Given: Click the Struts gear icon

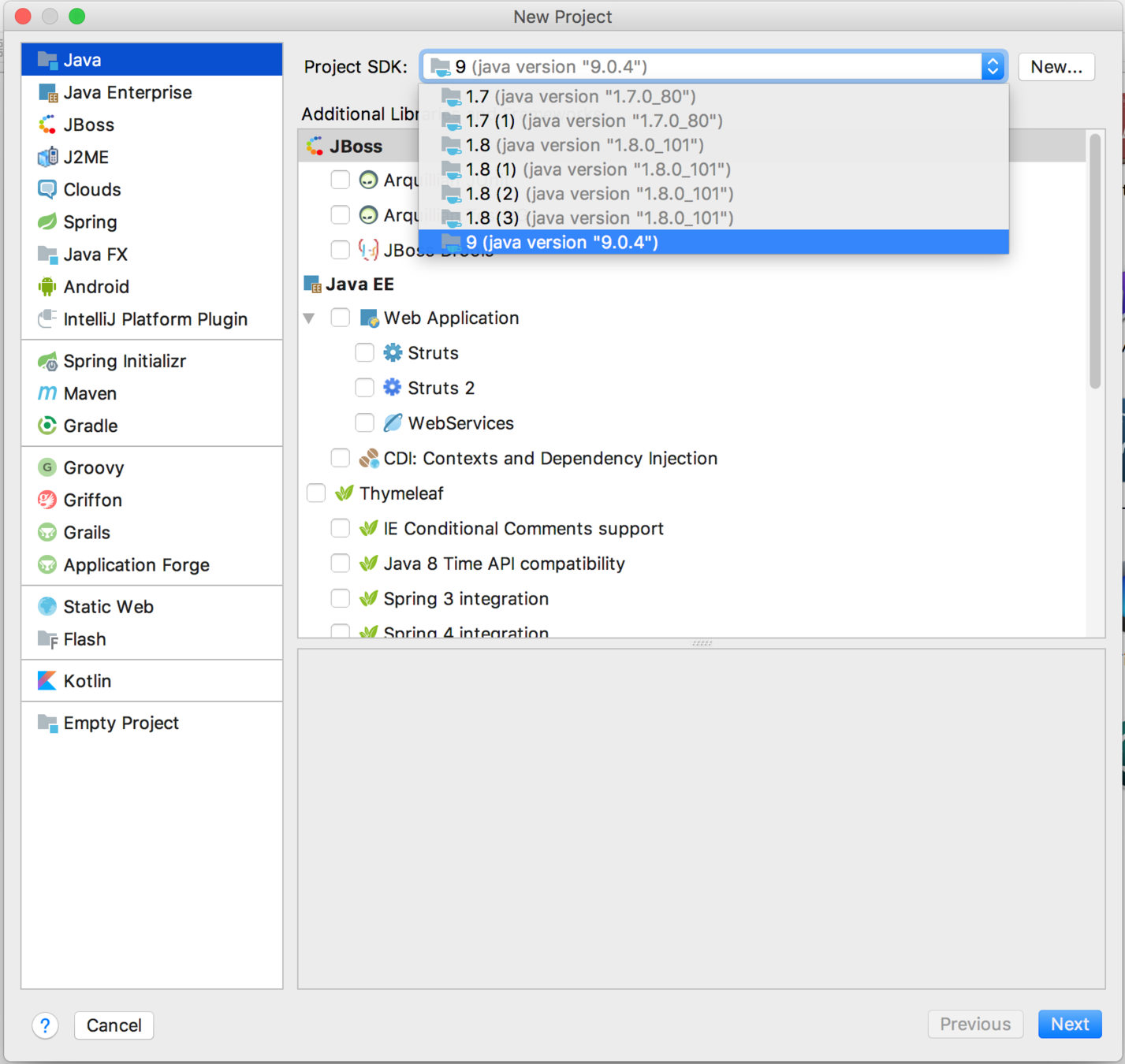Looking at the screenshot, I should tap(393, 352).
